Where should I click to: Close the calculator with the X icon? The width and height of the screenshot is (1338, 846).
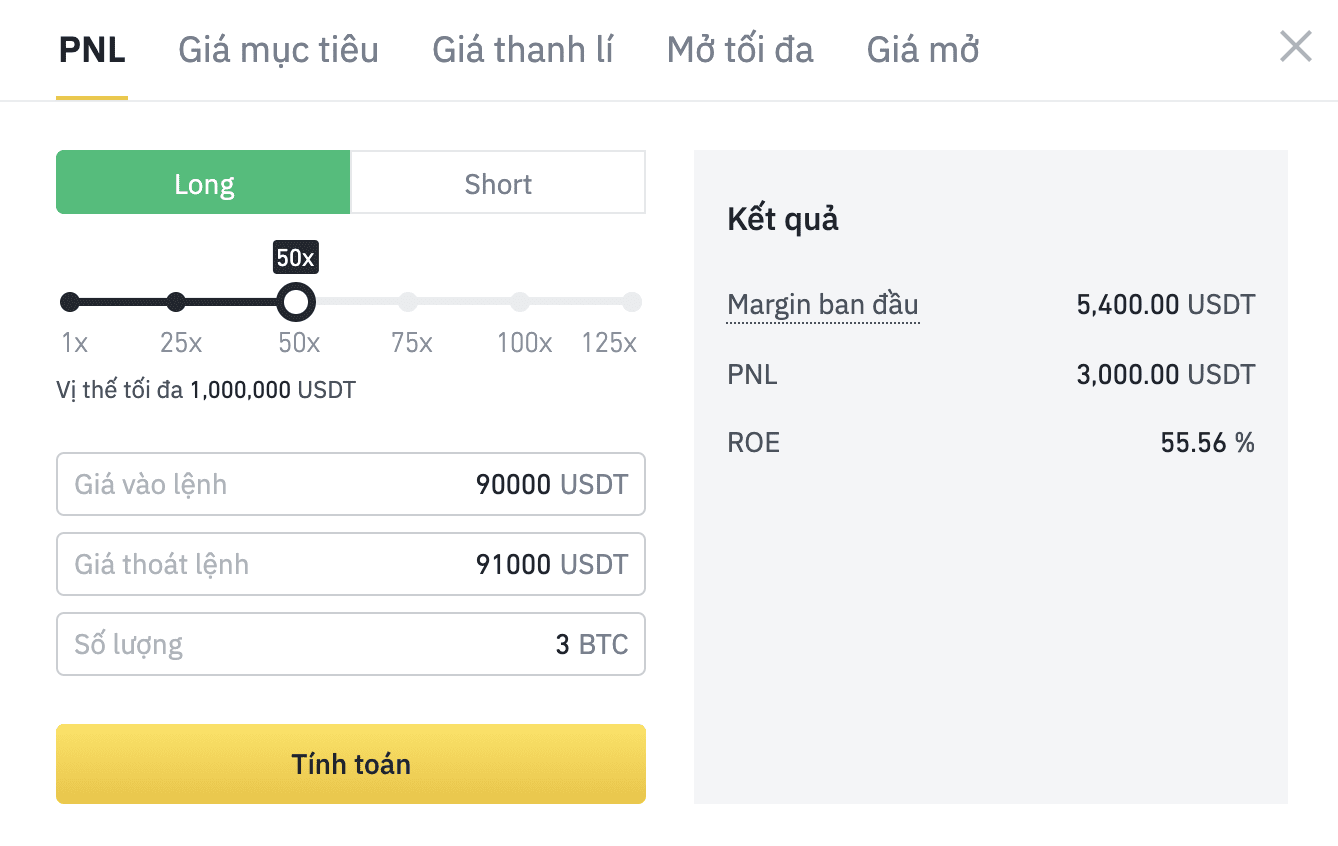point(1295,47)
